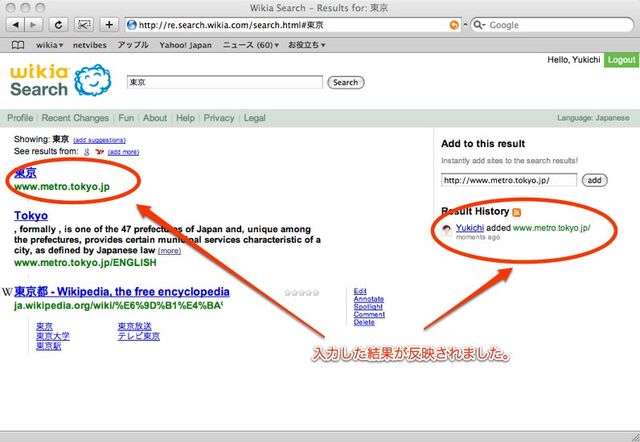This screenshot has height=442, width=640.
Task: Click Comment for the Wikipedia result
Action: click(369, 314)
